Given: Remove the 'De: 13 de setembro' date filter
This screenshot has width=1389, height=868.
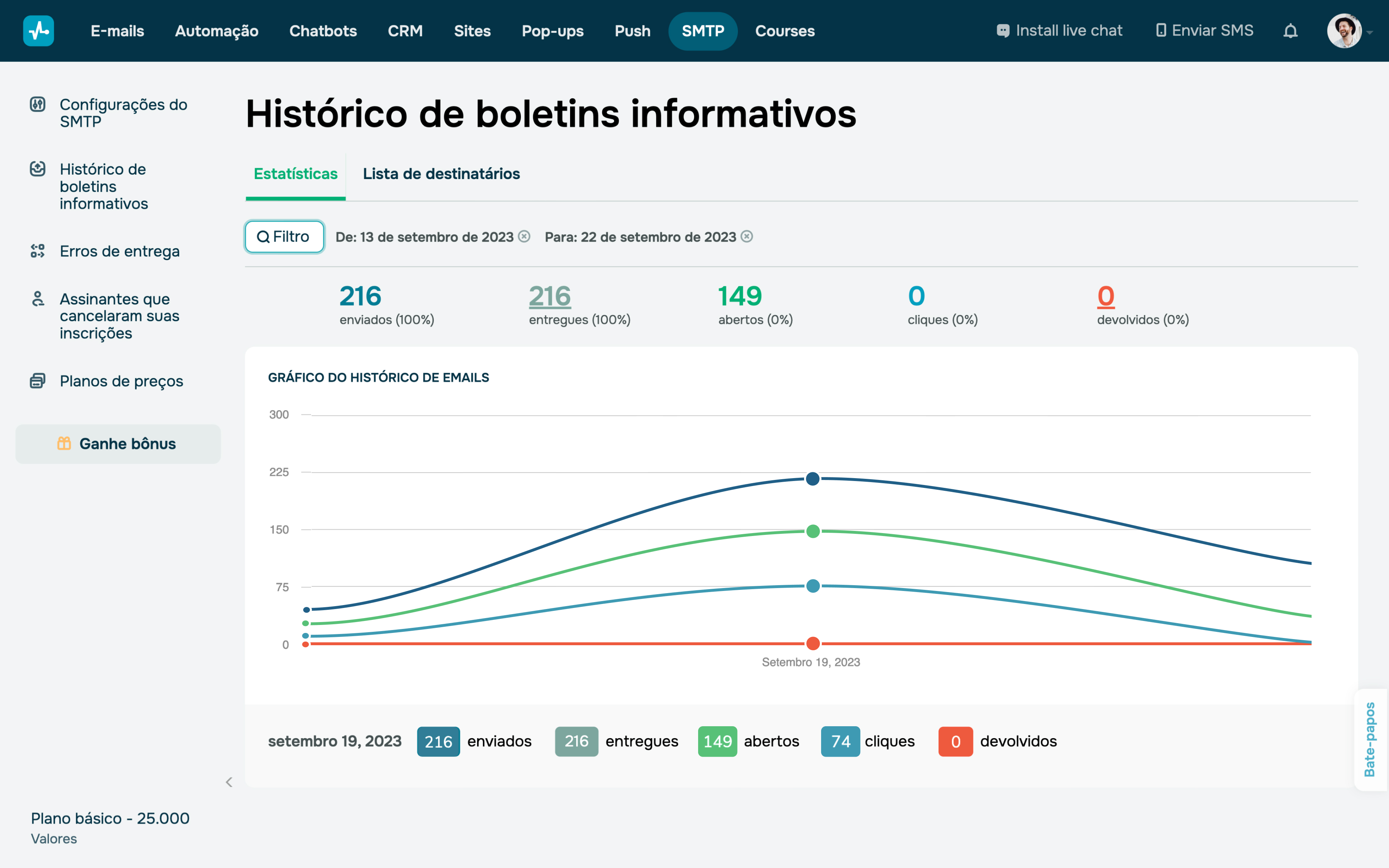Looking at the screenshot, I should coord(524,237).
